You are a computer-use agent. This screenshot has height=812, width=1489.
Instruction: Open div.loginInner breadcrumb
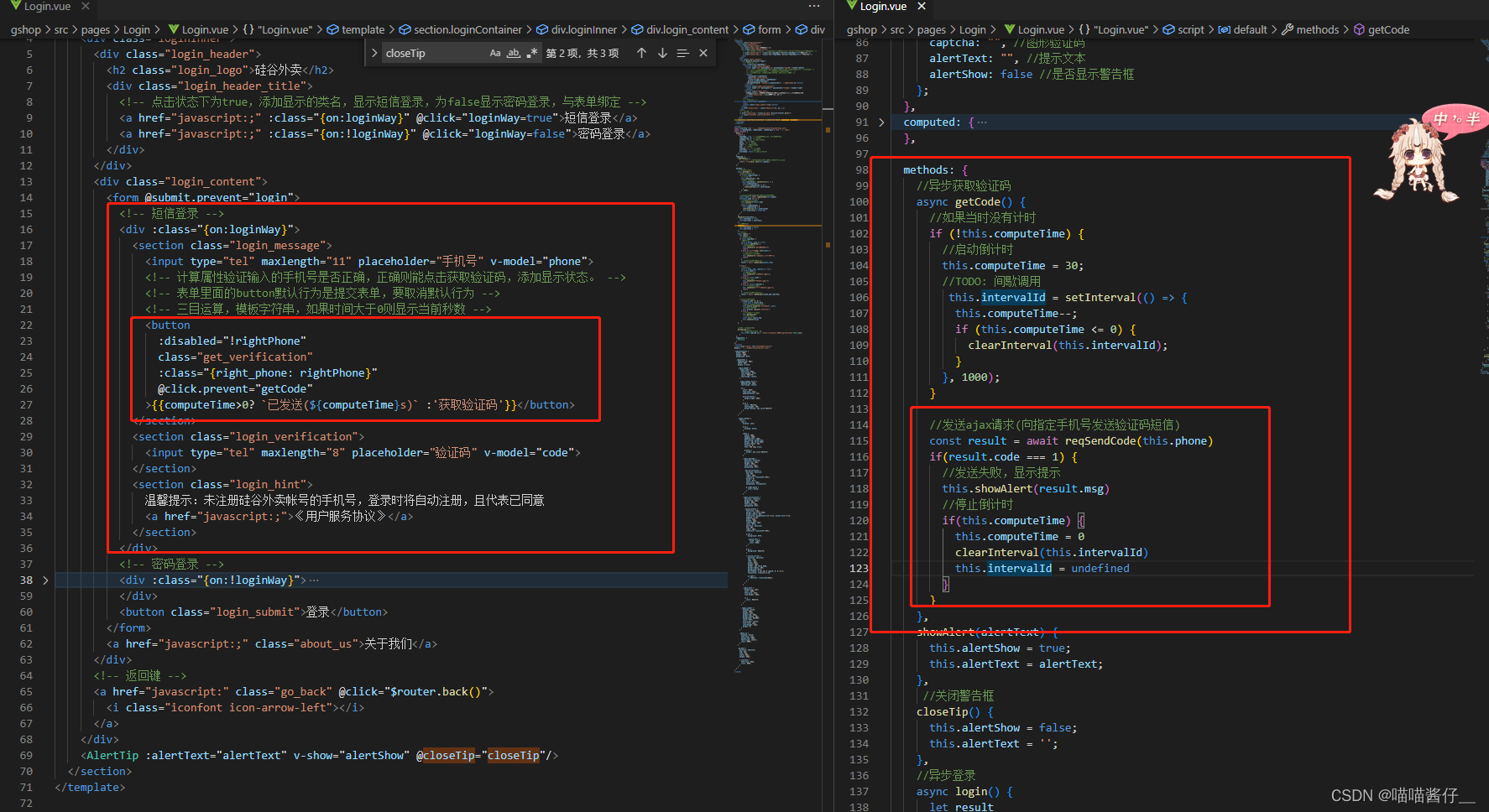576,29
